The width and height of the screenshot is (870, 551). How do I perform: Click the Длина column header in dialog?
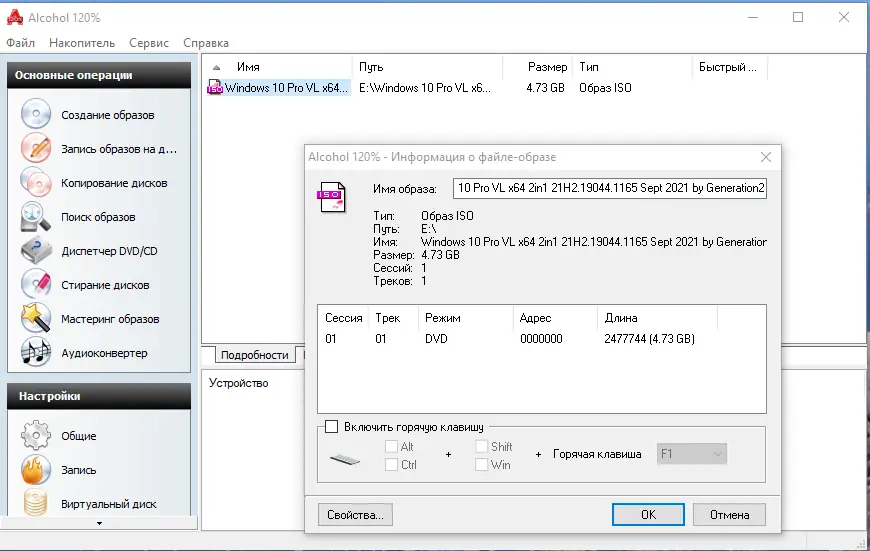point(657,318)
